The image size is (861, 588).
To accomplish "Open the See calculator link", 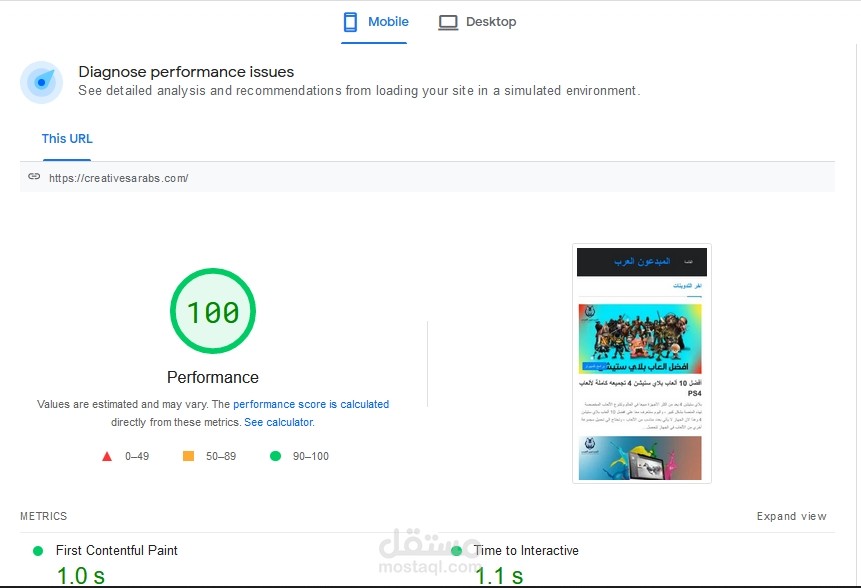I will click(279, 422).
